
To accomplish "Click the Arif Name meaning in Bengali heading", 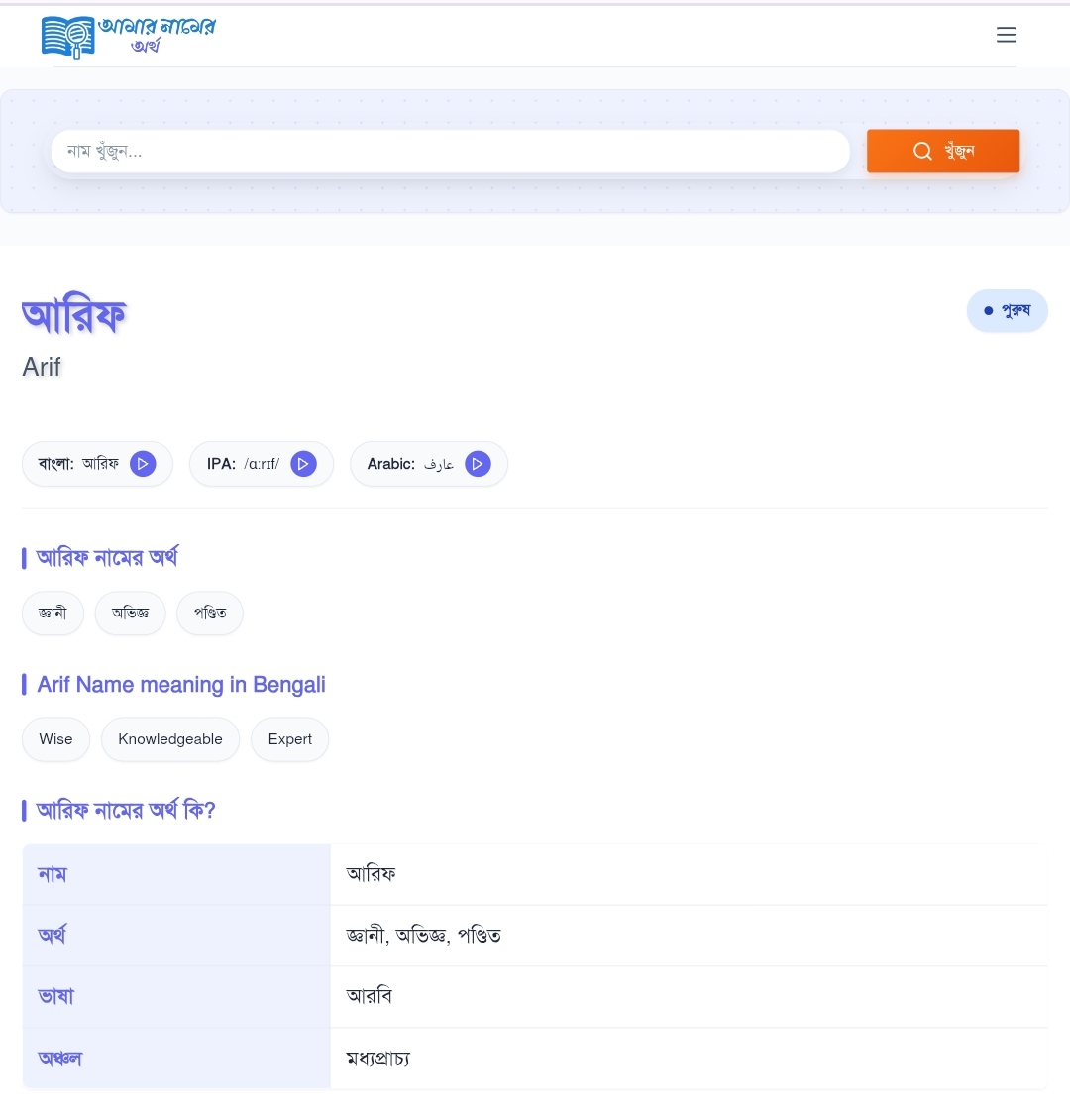I will tap(181, 685).
